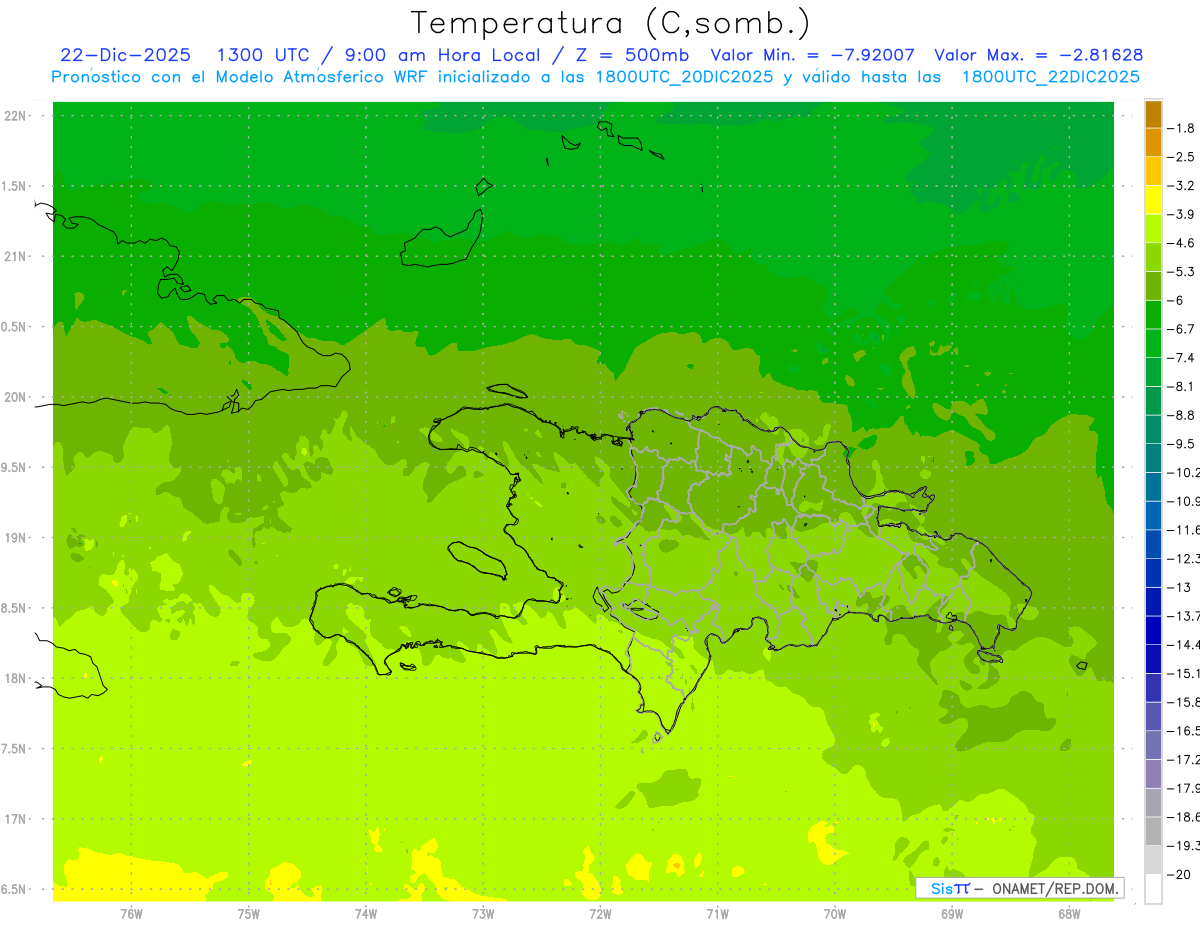Click the "-1.8" colorbar value

click(1182, 128)
